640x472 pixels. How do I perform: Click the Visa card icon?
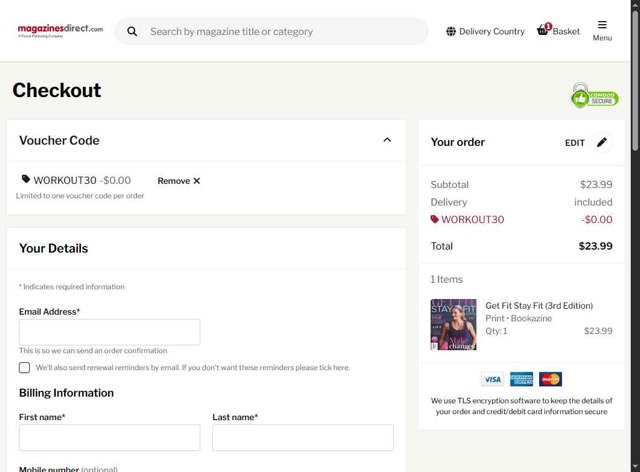coord(493,379)
